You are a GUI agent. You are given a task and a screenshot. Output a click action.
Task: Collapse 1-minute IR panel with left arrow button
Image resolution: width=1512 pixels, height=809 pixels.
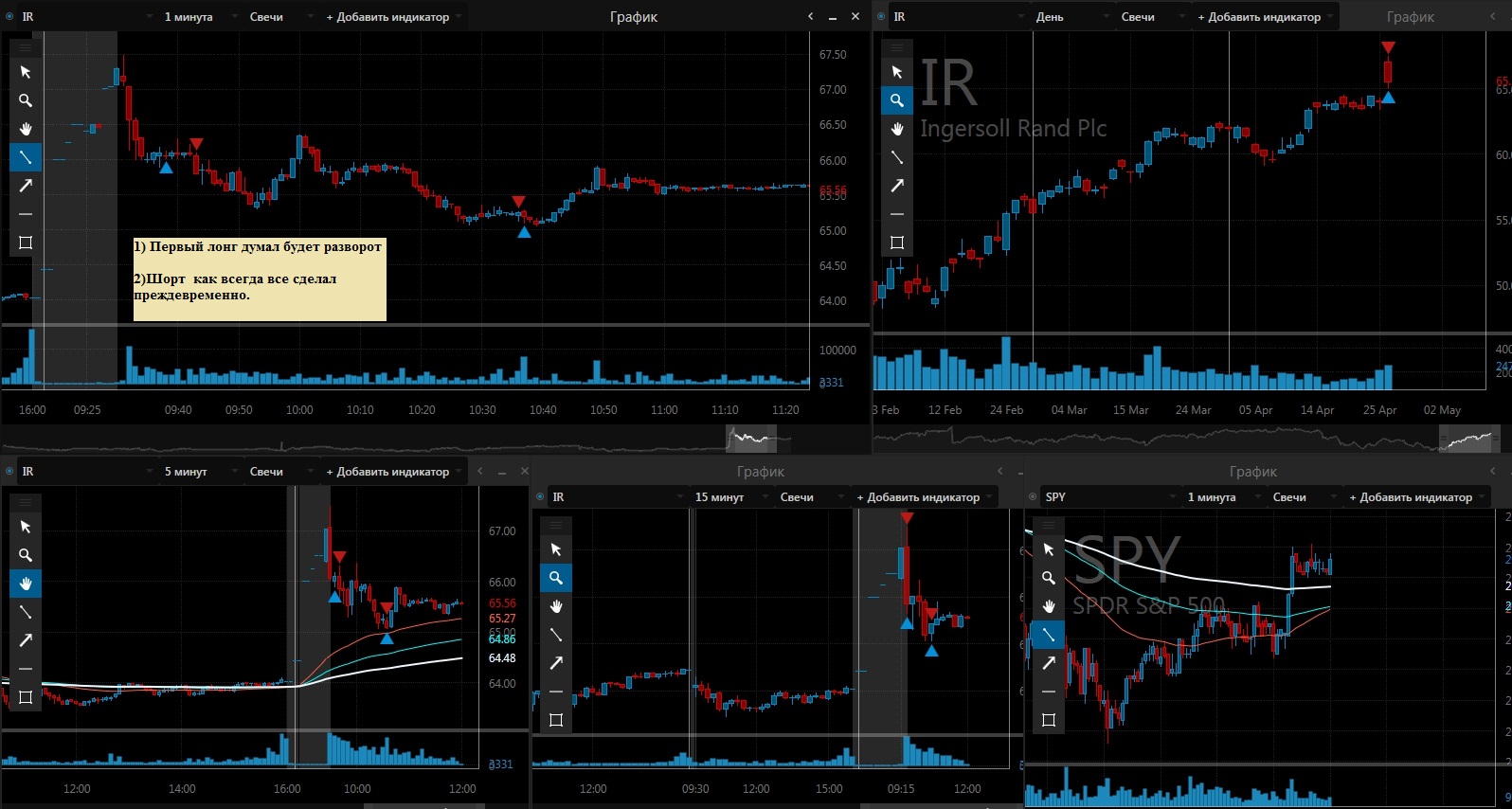[x=811, y=16]
